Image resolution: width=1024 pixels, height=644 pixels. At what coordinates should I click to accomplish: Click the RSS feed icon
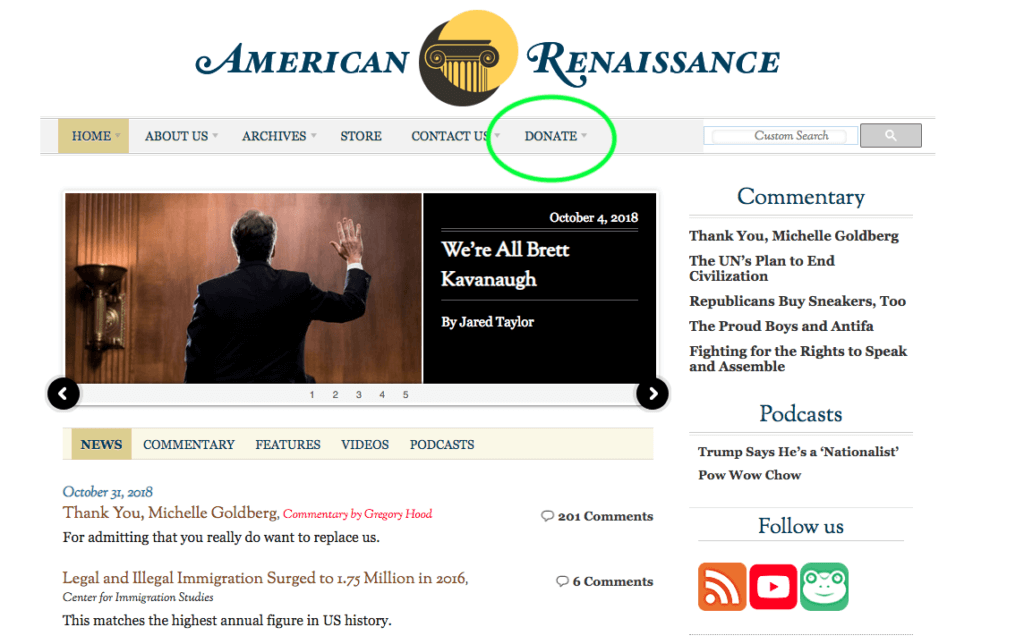click(722, 587)
